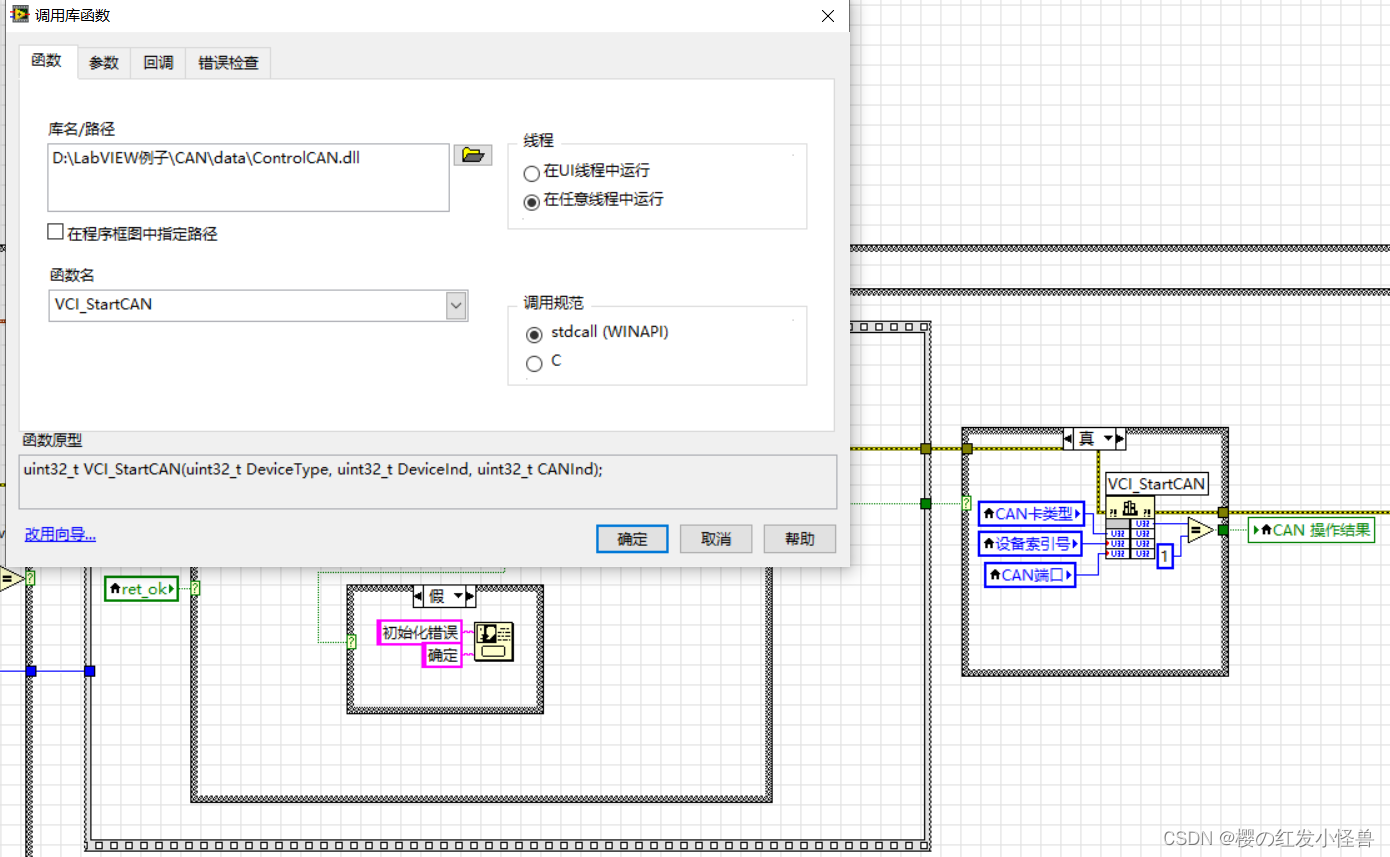Click the 确定 button to confirm

[631, 538]
